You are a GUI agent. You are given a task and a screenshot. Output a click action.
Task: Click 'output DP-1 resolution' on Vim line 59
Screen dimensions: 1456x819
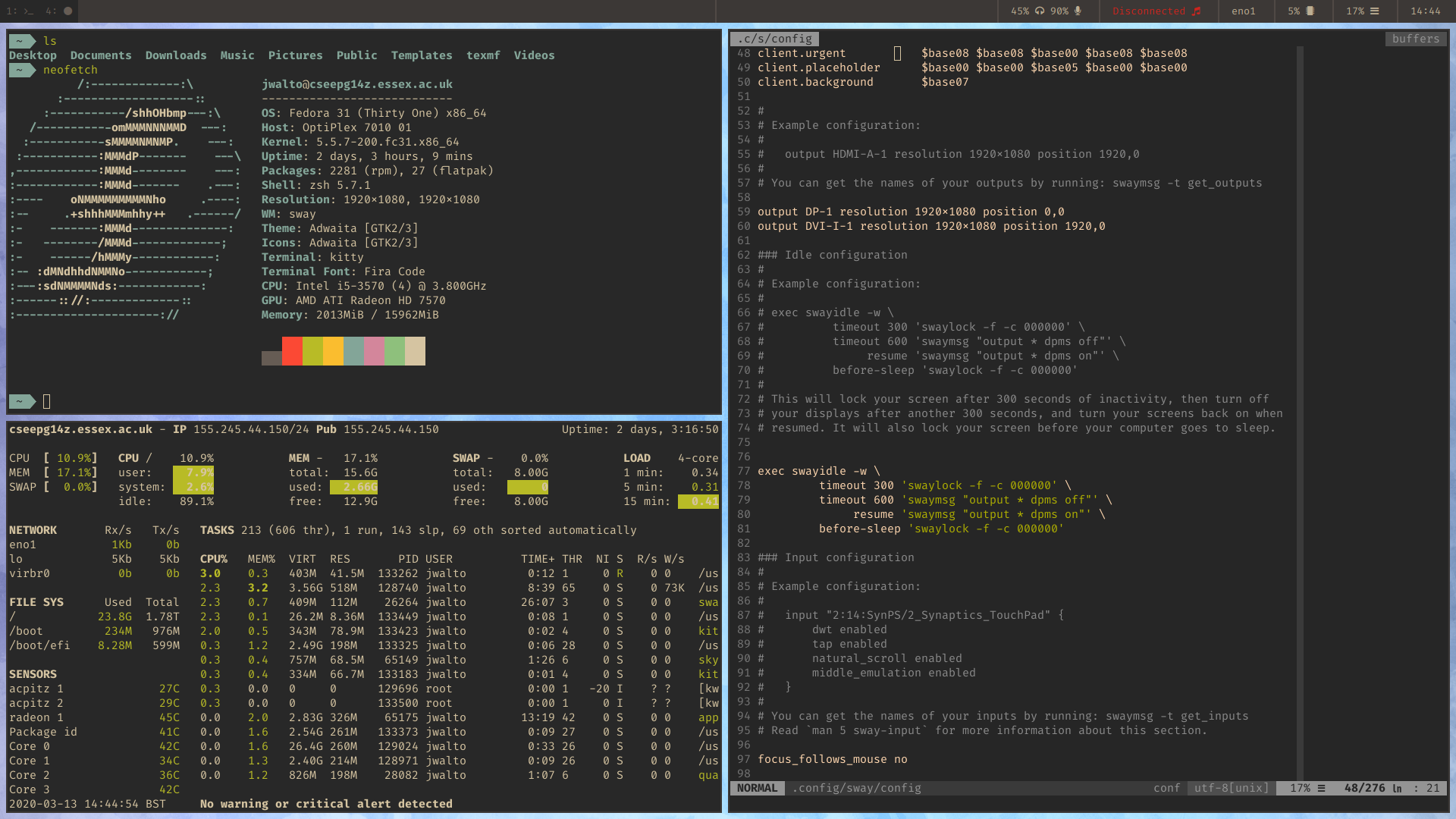click(x=833, y=212)
